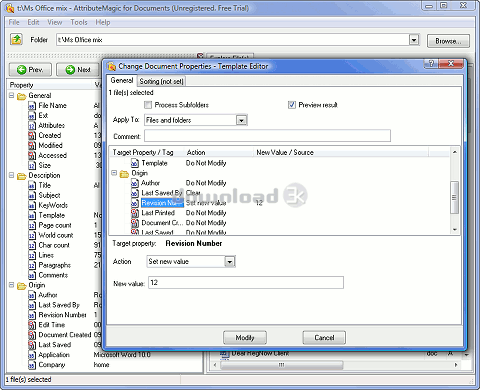Click the Modify button
Viewport: 480px width, 390px height.
click(245, 338)
